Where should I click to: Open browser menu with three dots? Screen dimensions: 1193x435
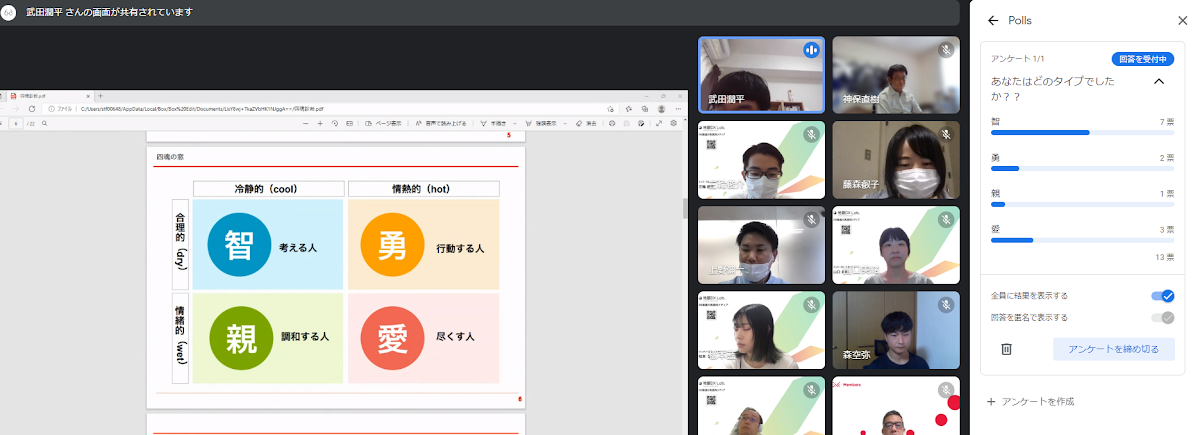[x=678, y=109]
